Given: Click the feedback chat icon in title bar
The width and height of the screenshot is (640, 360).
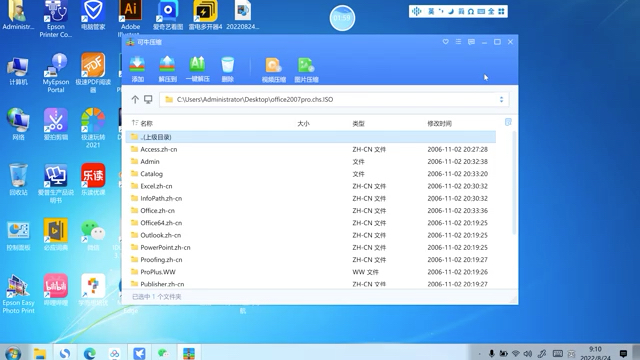Looking at the screenshot, I should [471, 42].
